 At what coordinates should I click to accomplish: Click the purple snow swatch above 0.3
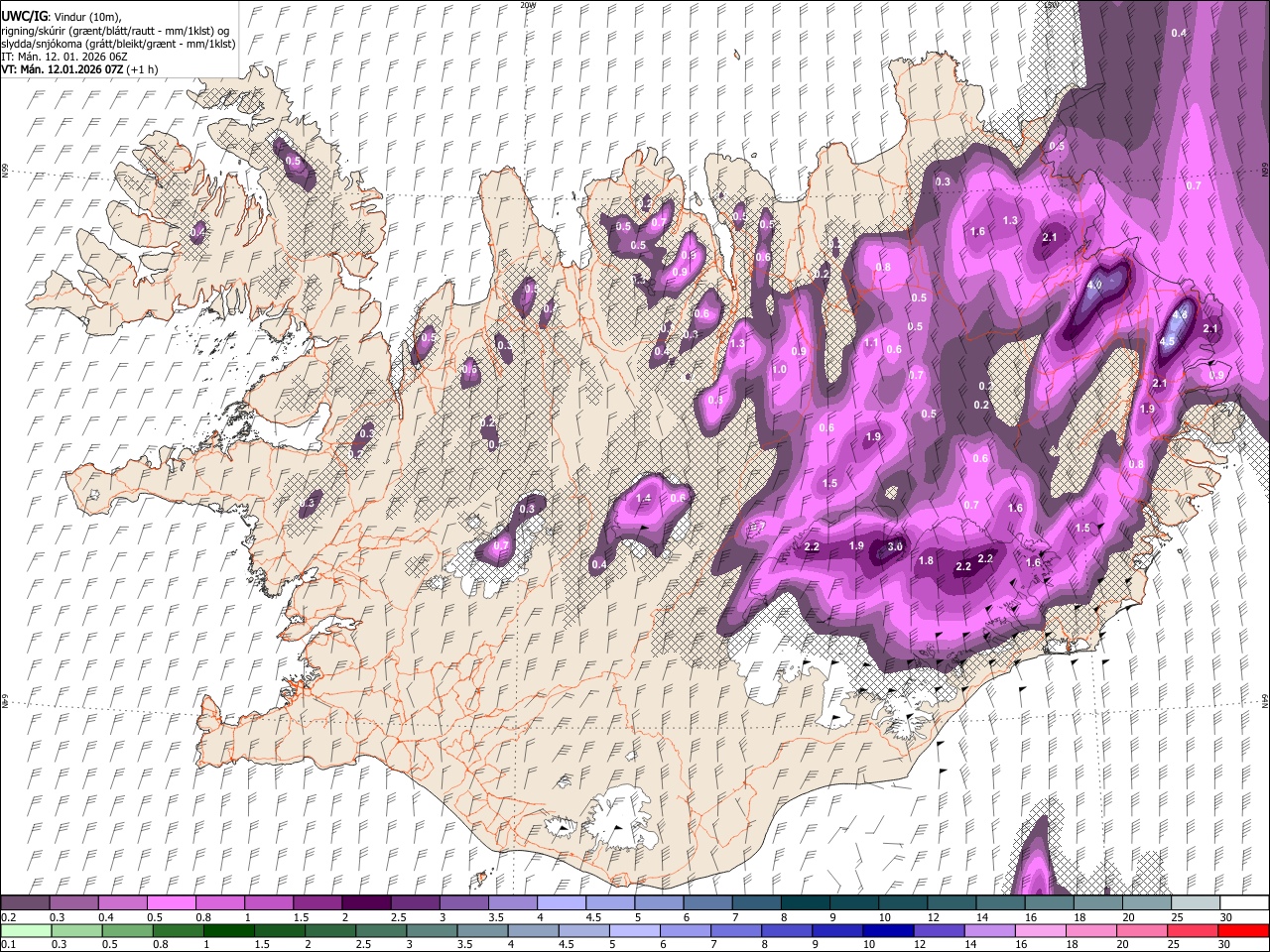pos(73,903)
